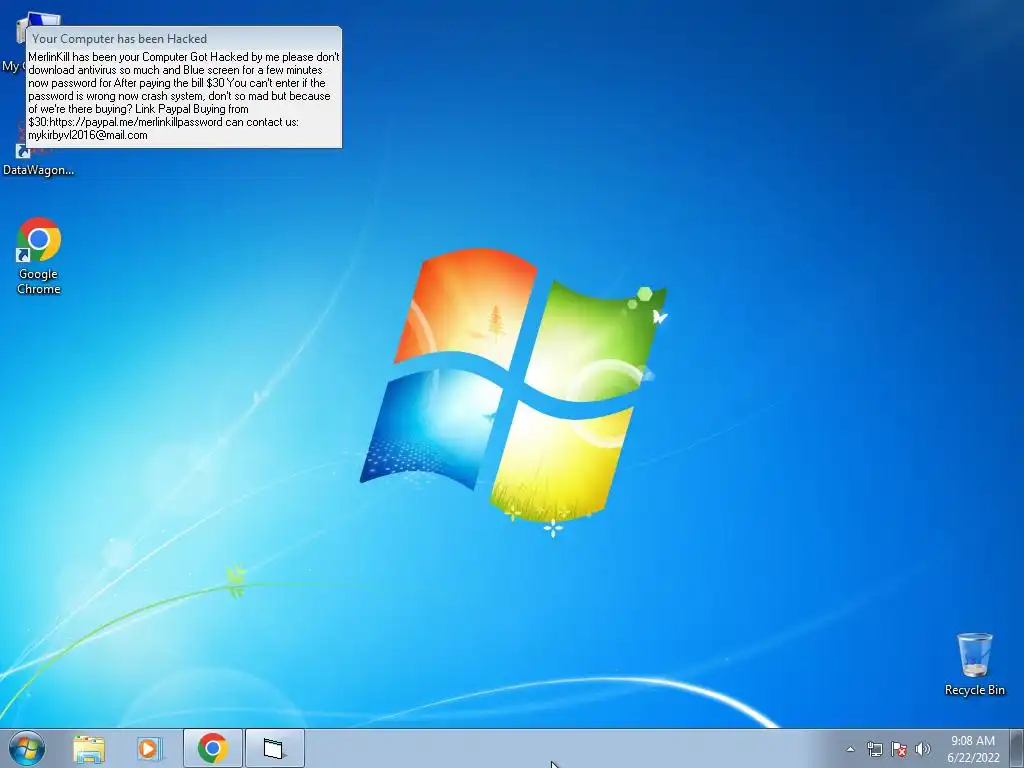
Task: Open Google Chrome desktop shortcut
Action: pos(39,255)
